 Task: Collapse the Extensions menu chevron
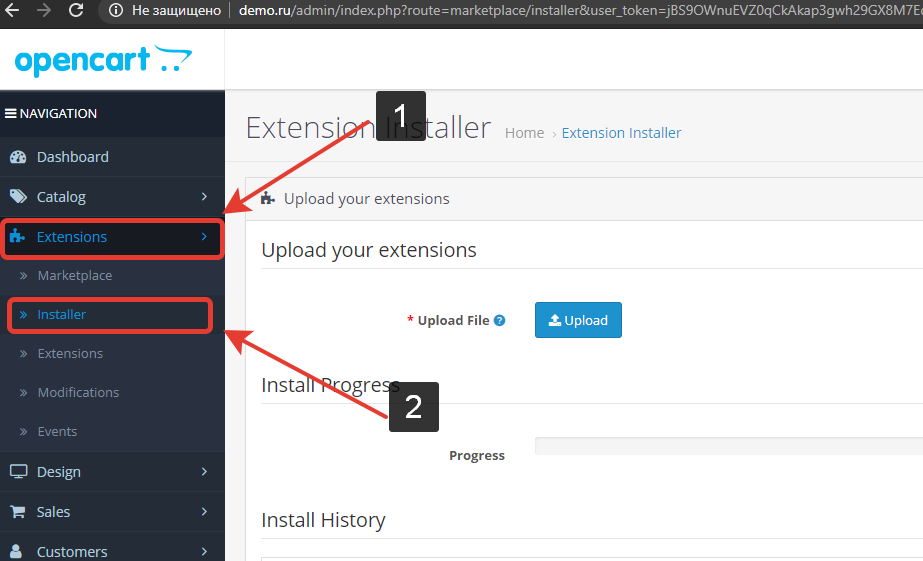(x=204, y=237)
